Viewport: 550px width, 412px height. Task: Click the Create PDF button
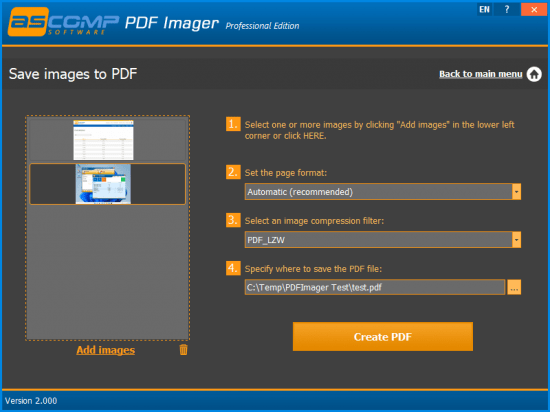pos(383,337)
